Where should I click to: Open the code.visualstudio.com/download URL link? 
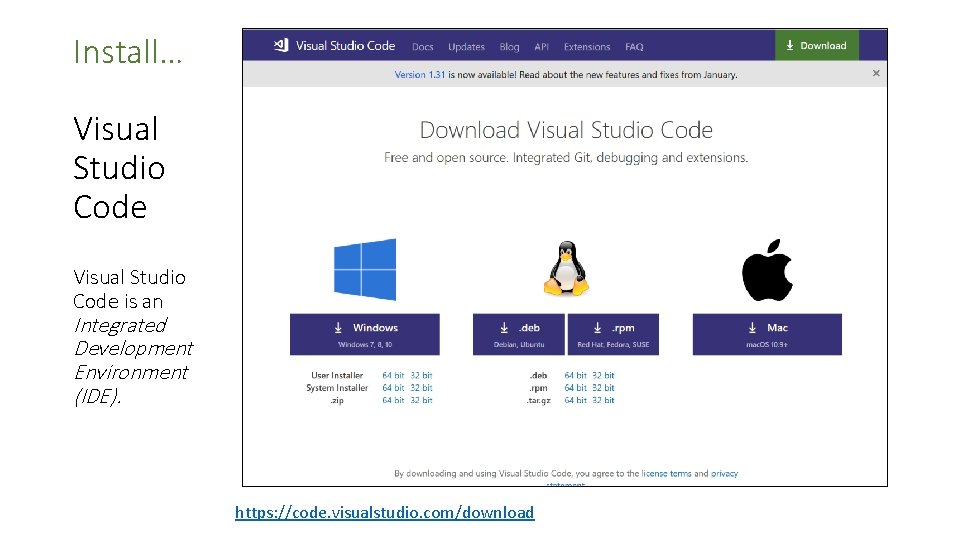[x=384, y=512]
